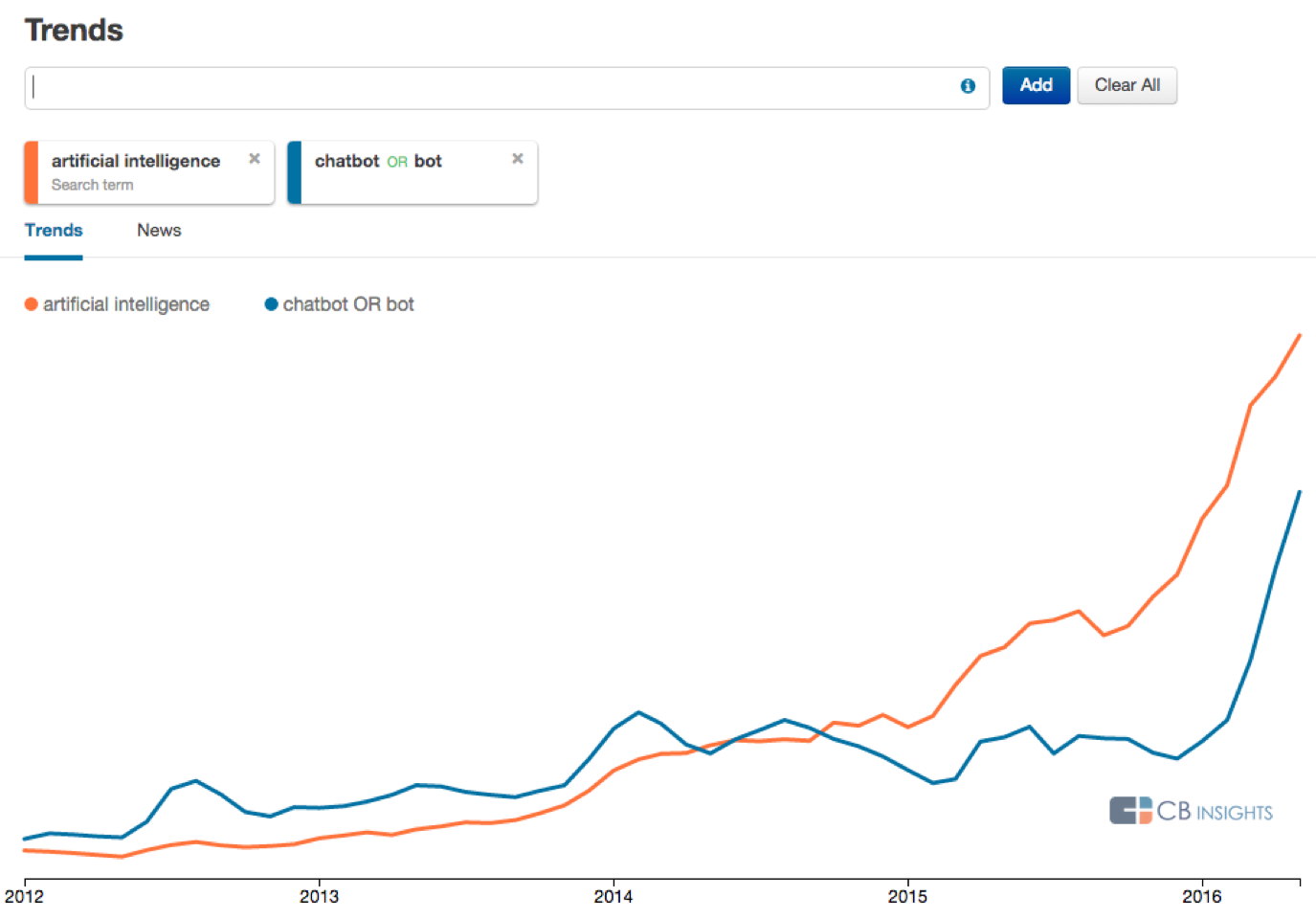
Task: Click the orange legend dot
Action: pyautogui.click(x=32, y=304)
